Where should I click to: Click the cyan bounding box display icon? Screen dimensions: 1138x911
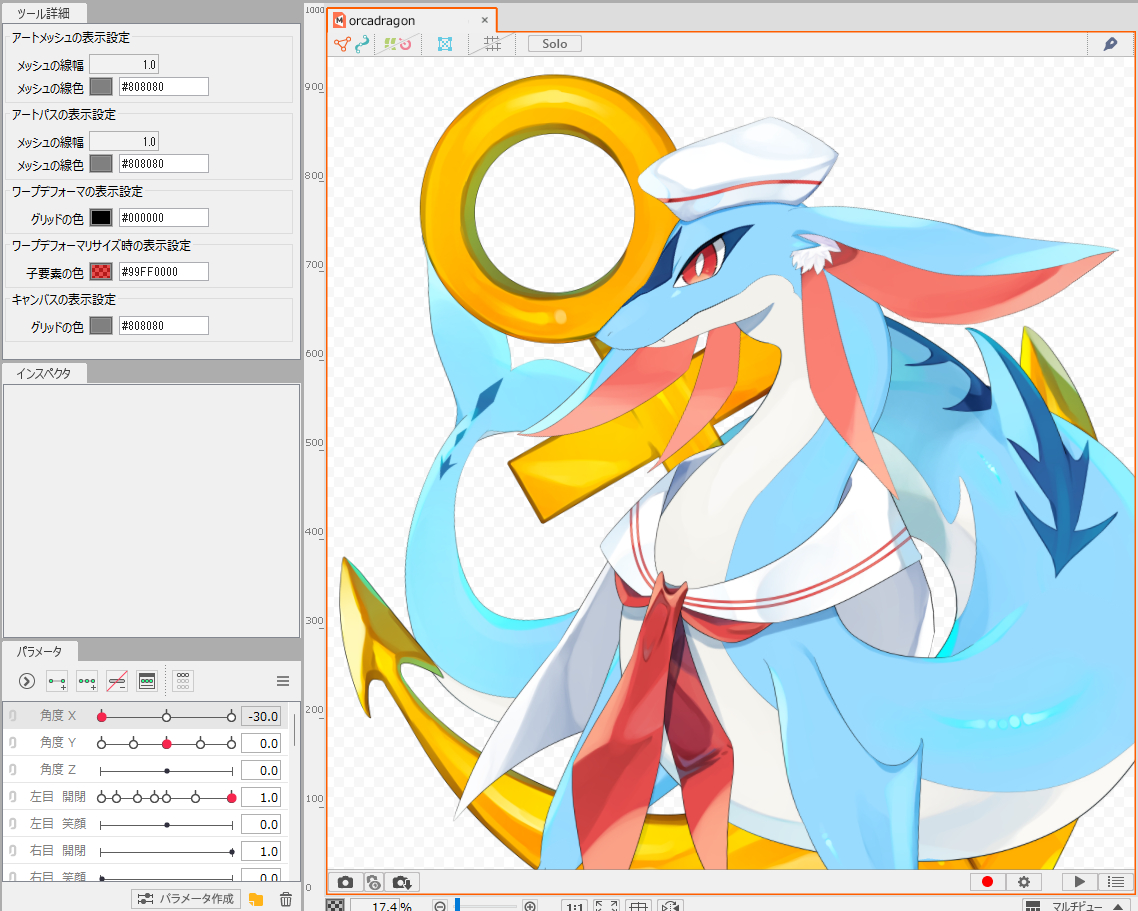(x=445, y=44)
